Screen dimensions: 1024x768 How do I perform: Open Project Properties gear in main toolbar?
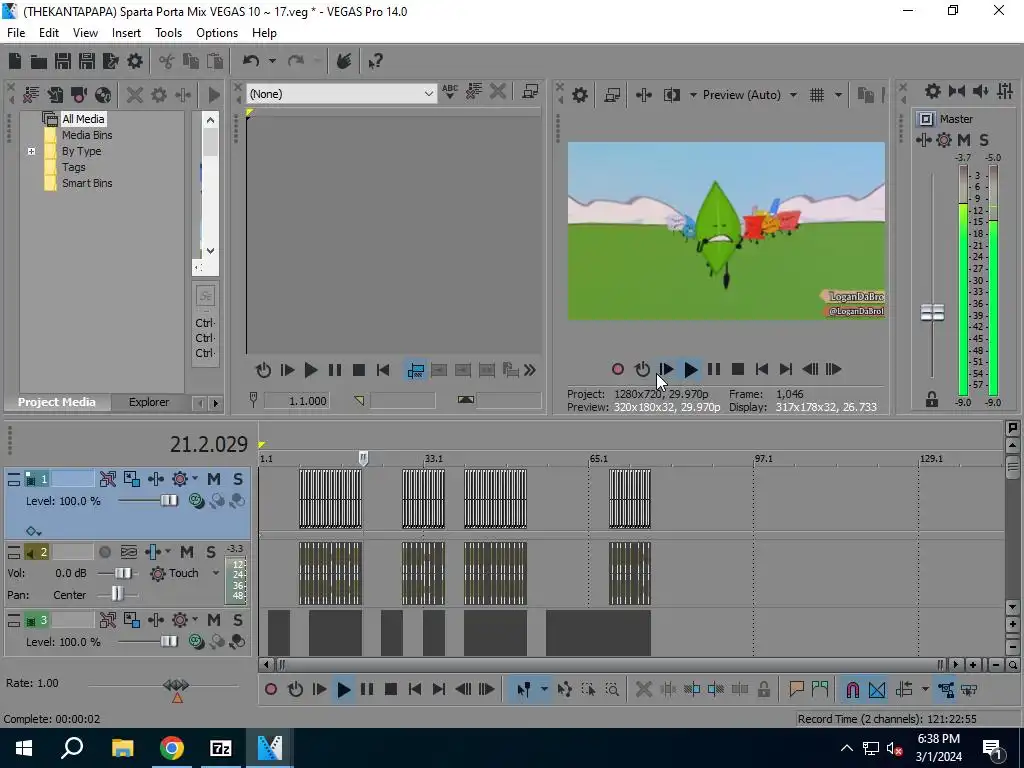pyautogui.click(x=135, y=61)
